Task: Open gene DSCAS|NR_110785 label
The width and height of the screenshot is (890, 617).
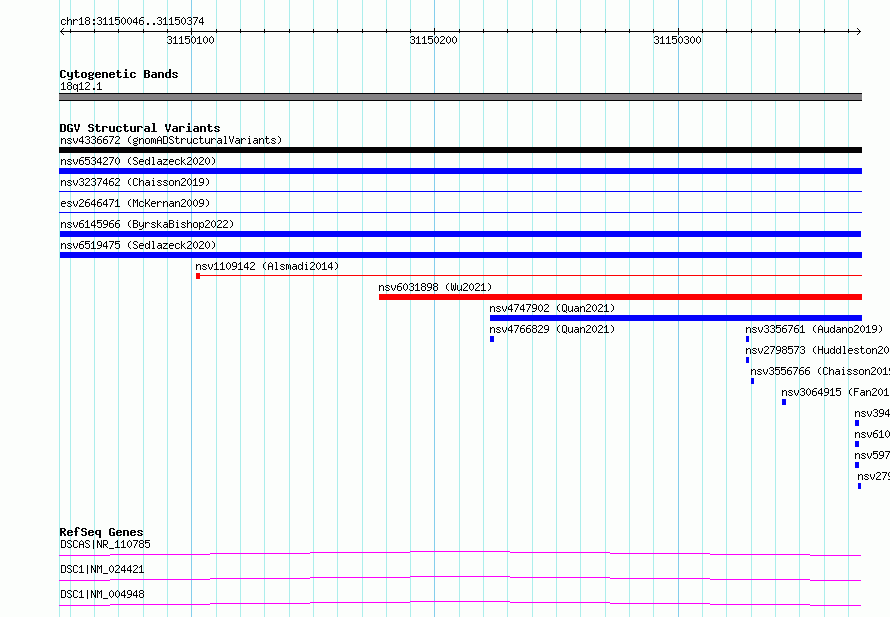Action: click(105, 544)
